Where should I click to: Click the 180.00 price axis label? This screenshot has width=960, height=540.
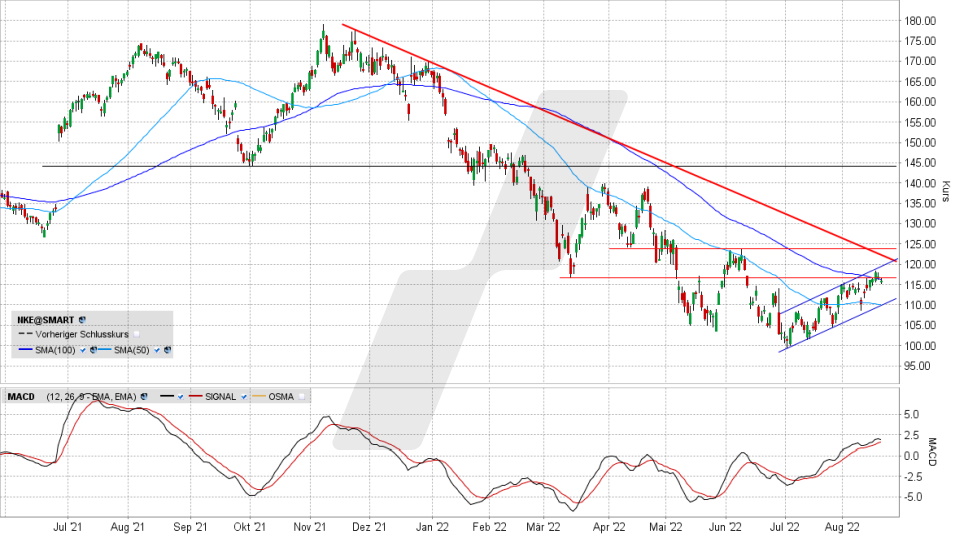click(920, 21)
